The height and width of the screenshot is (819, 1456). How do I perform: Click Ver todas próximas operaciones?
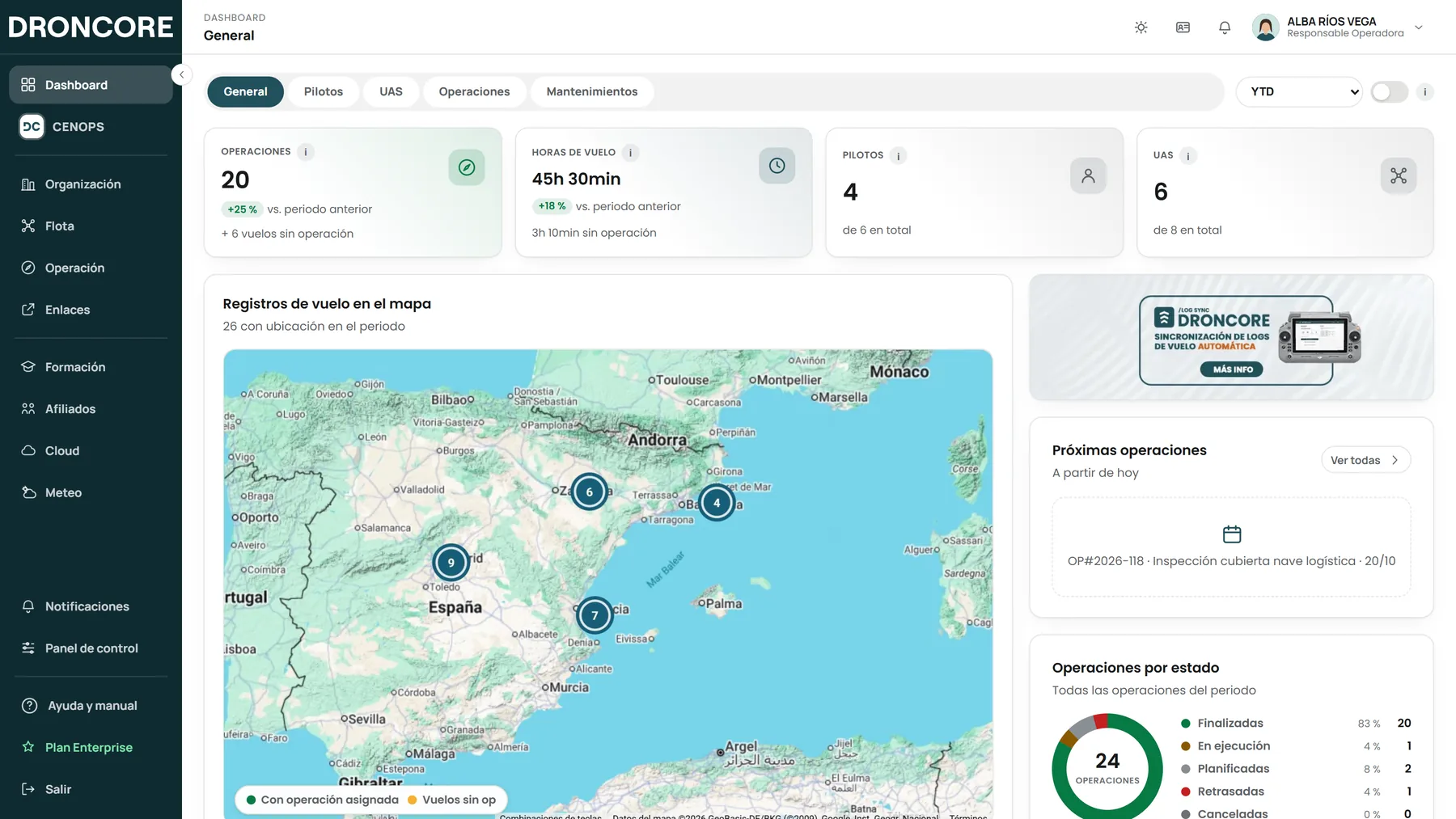[1365, 460]
